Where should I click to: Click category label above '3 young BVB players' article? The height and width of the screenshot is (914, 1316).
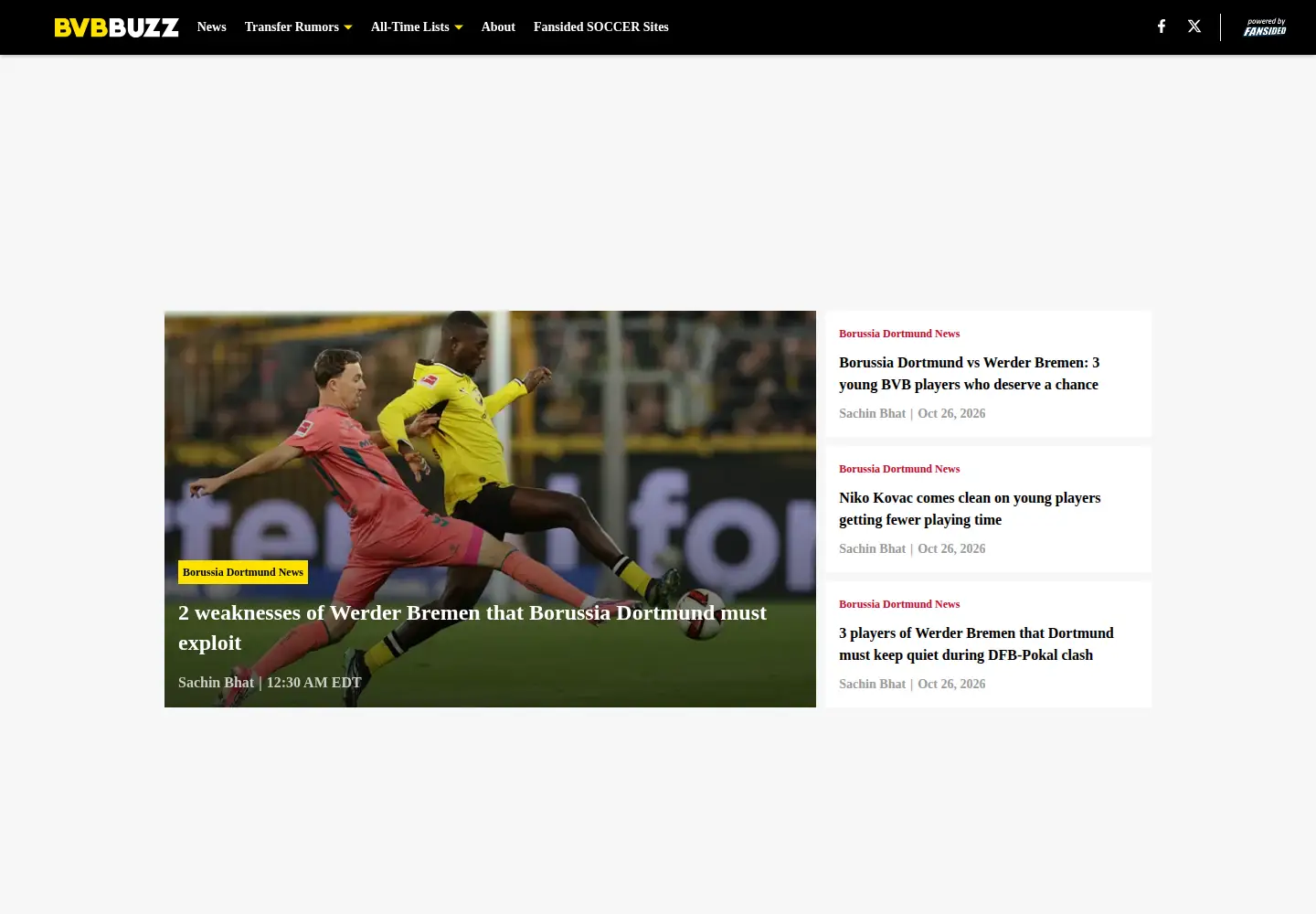pyautogui.click(x=899, y=334)
